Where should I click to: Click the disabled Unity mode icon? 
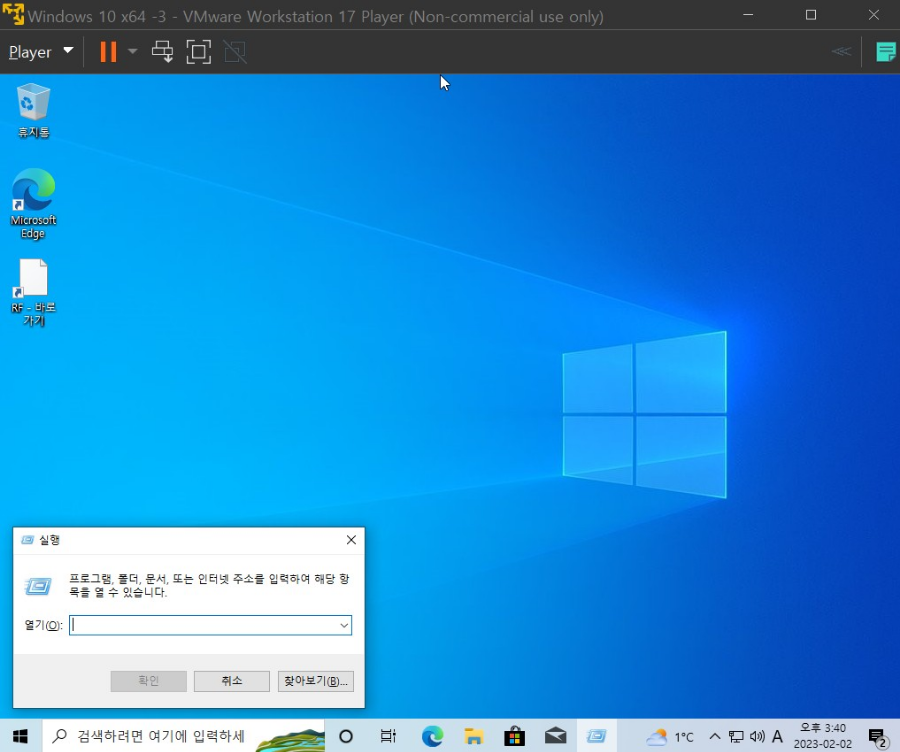(235, 52)
